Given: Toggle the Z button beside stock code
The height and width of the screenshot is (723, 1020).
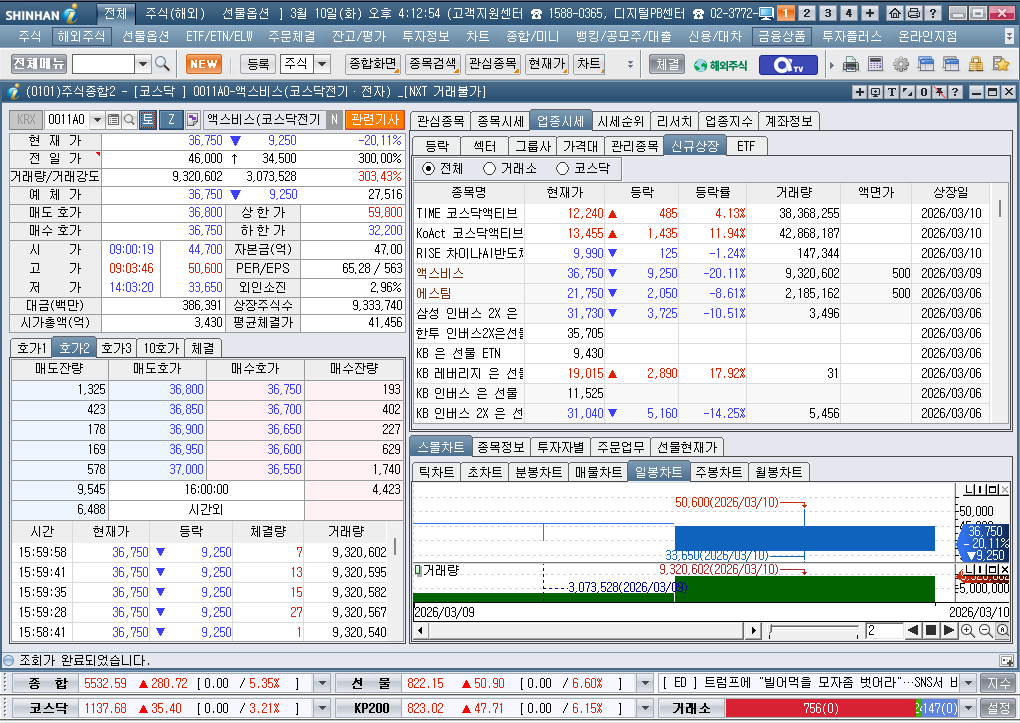Looking at the screenshot, I should point(172,120).
